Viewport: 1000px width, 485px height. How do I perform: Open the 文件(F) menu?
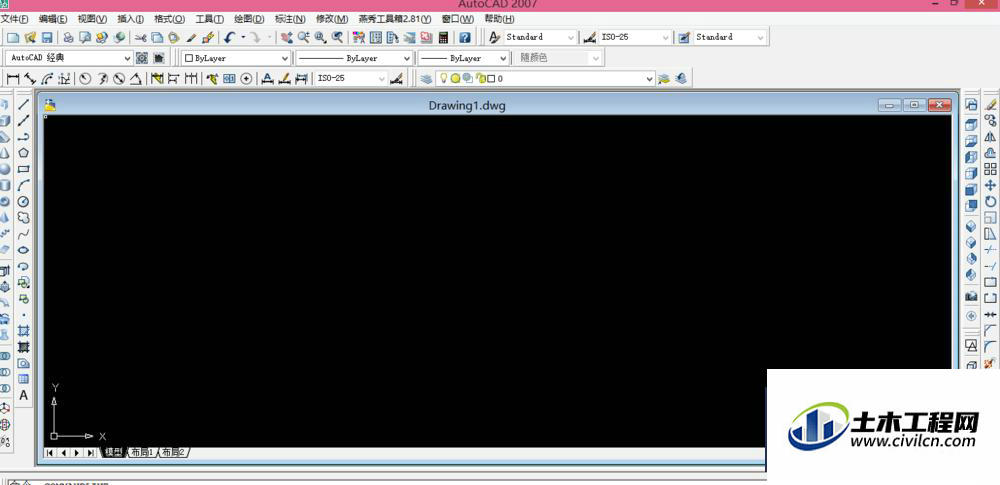pyautogui.click(x=14, y=19)
